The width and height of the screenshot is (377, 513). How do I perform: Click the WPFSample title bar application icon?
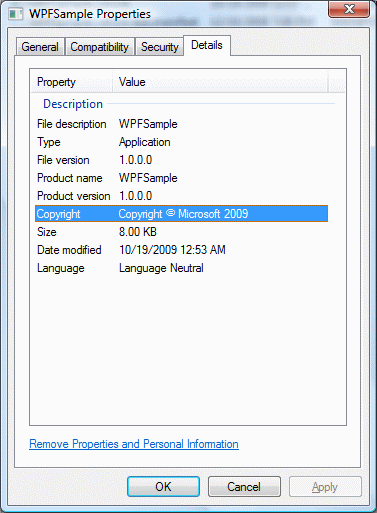coord(16,14)
